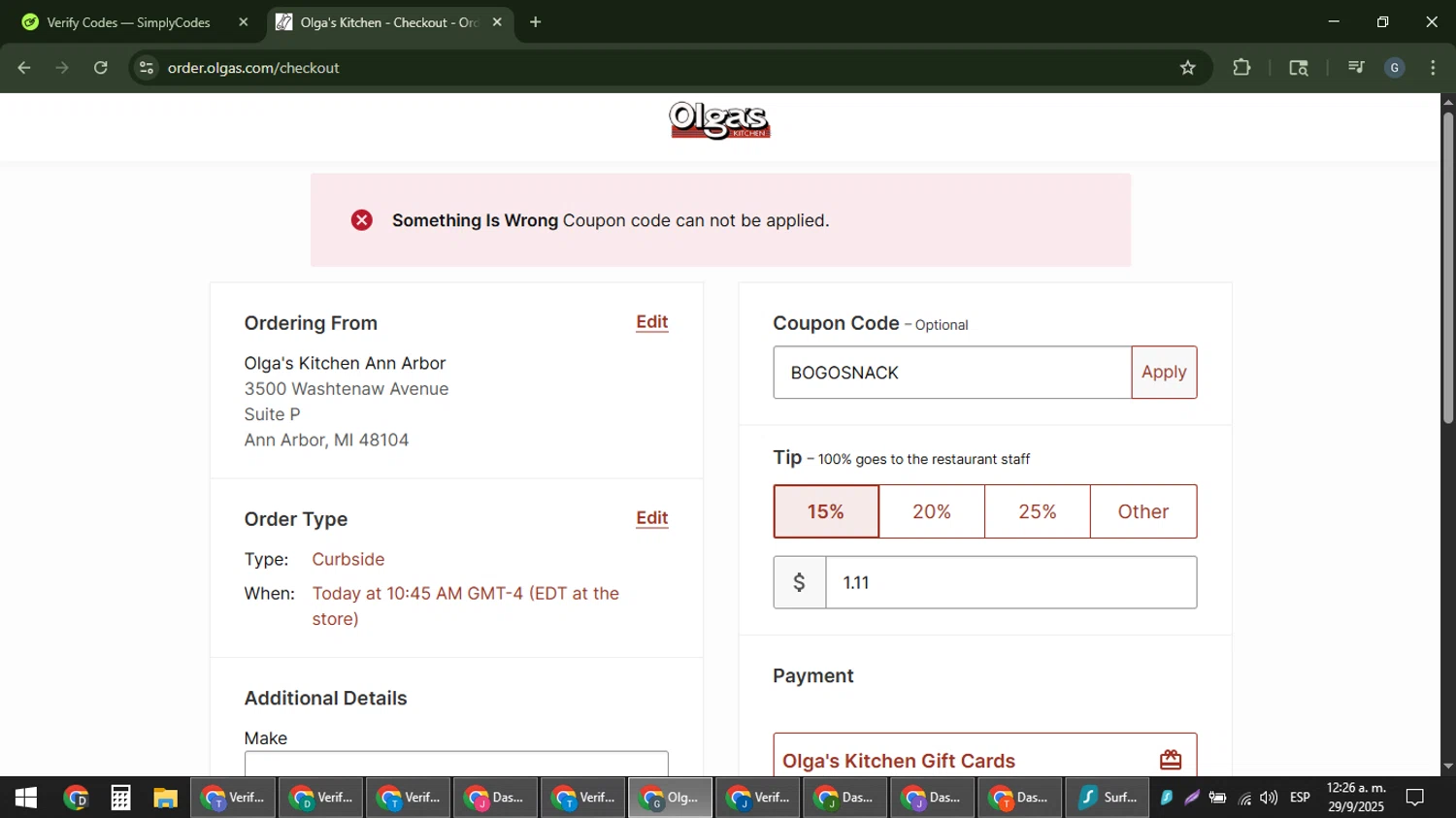Open the media control icon
The height and width of the screenshot is (818, 1456).
1356,68
